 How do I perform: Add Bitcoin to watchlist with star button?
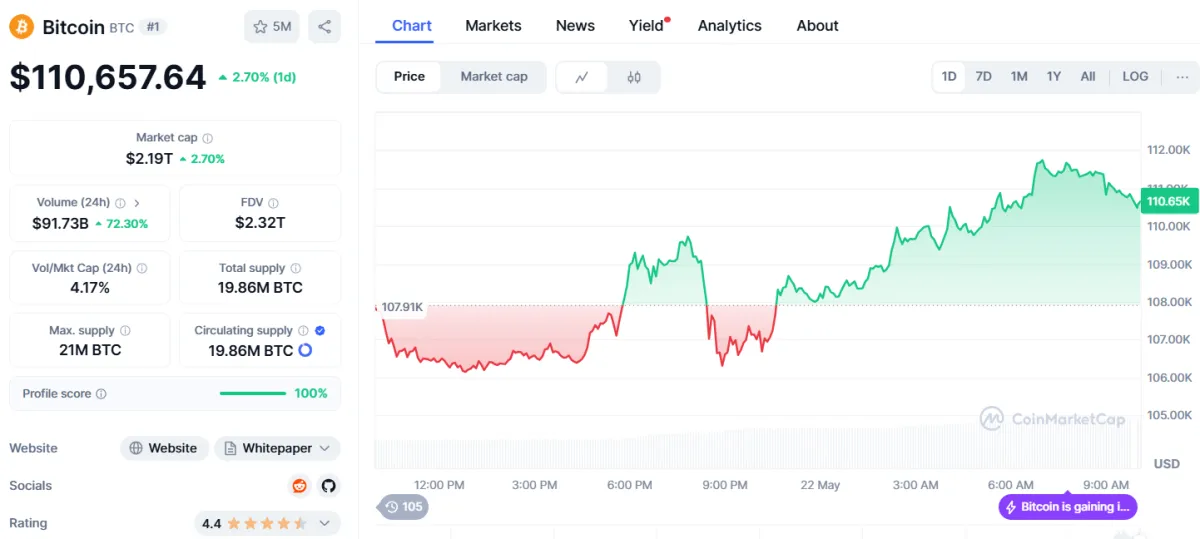(x=272, y=27)
